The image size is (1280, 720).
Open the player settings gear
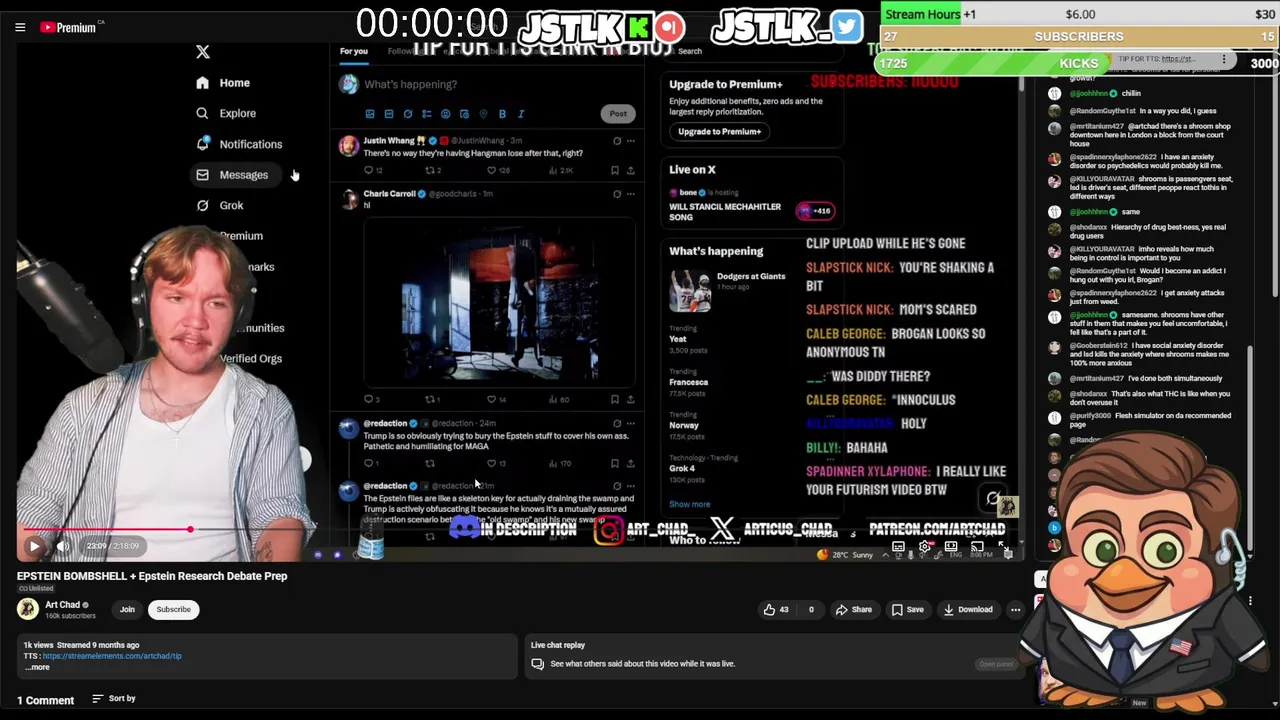coord(925,547)
